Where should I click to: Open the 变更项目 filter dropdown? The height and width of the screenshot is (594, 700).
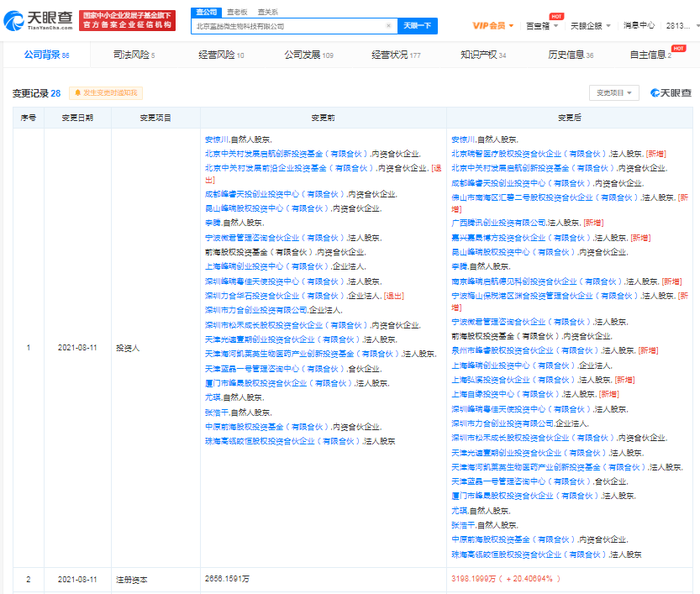pyautogui.click(x=614, y=93)
